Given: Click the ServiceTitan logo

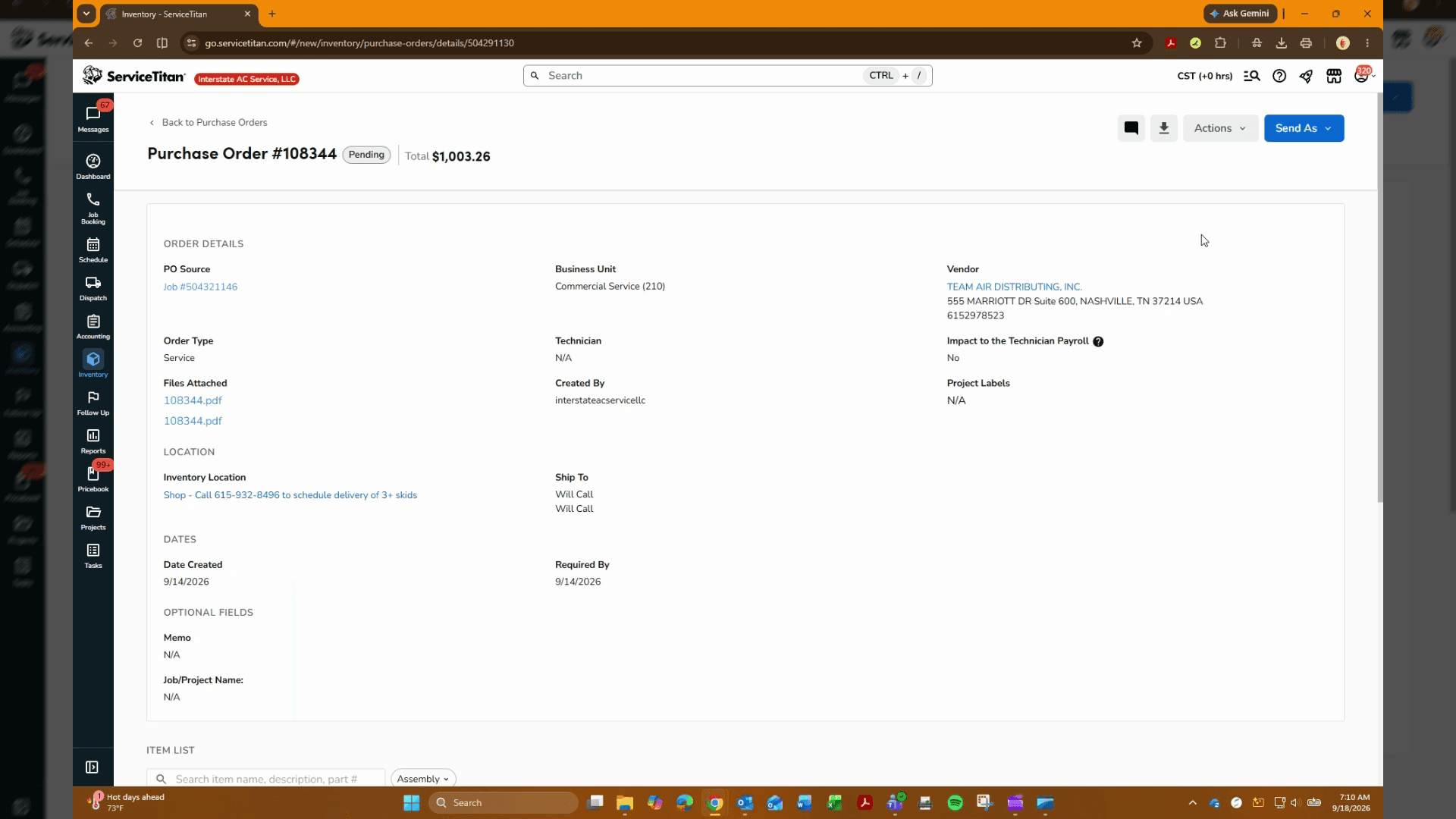Looking at the screenshot, I should [134, 76].
